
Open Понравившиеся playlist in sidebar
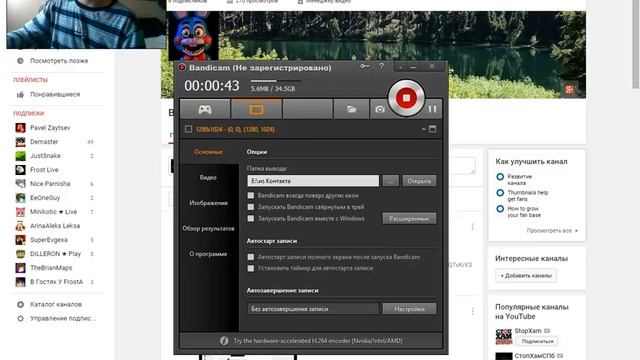pyautogui.click(x=55, y=94)
